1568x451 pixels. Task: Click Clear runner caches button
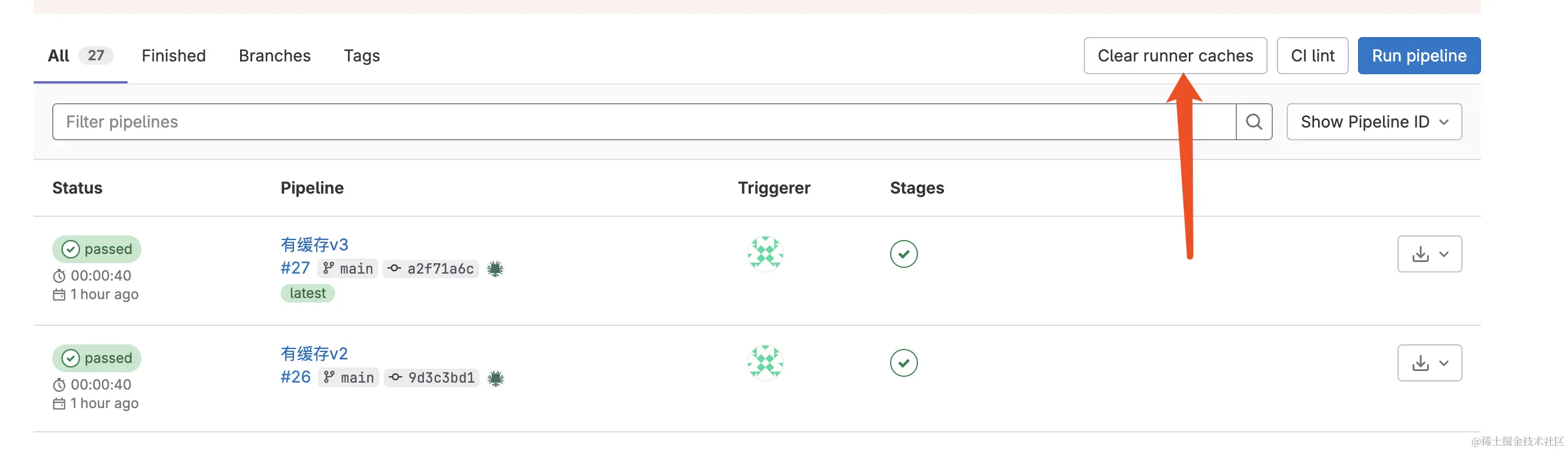point(1174,56)
